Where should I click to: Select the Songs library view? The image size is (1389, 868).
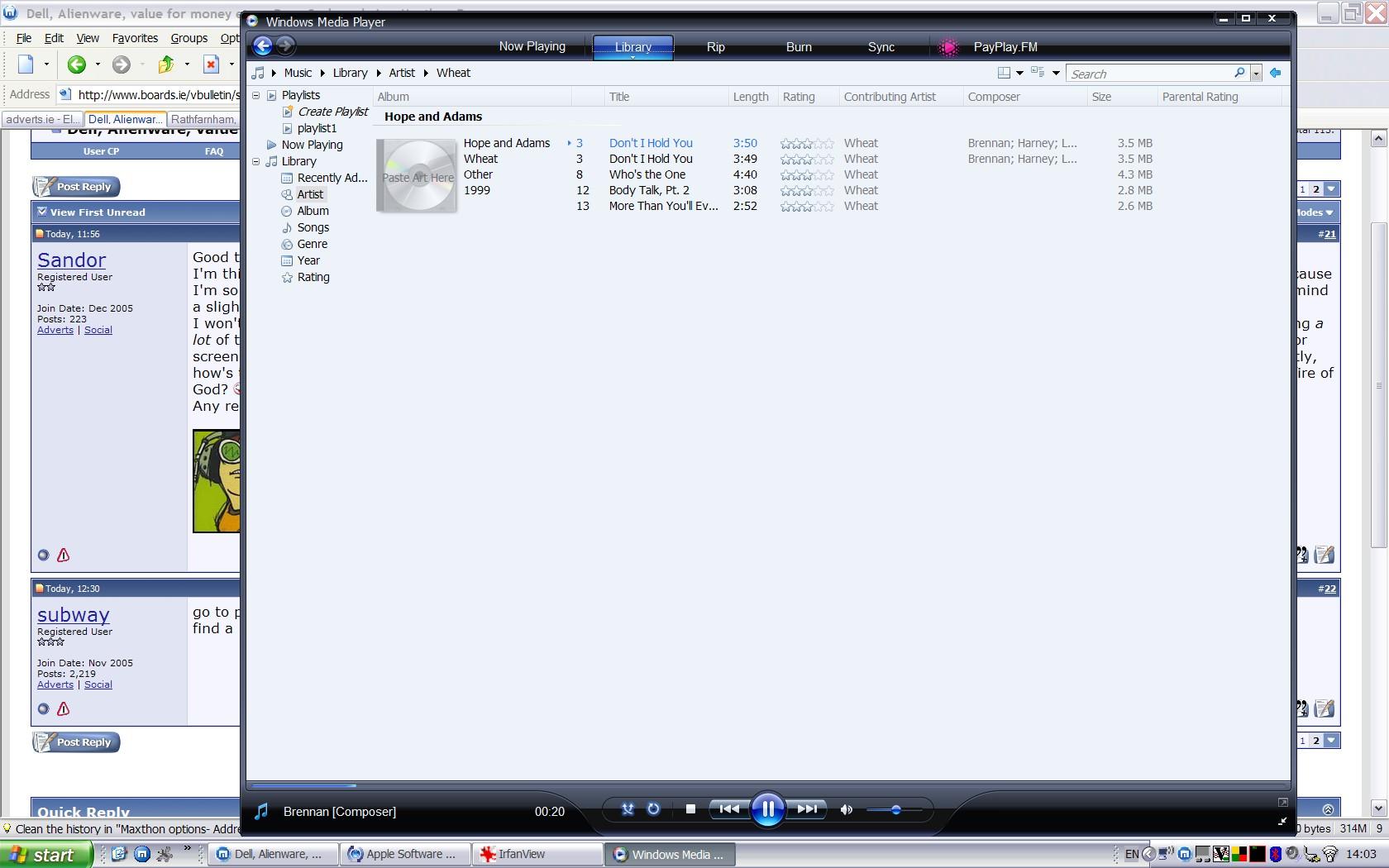[x=313, y=227]
